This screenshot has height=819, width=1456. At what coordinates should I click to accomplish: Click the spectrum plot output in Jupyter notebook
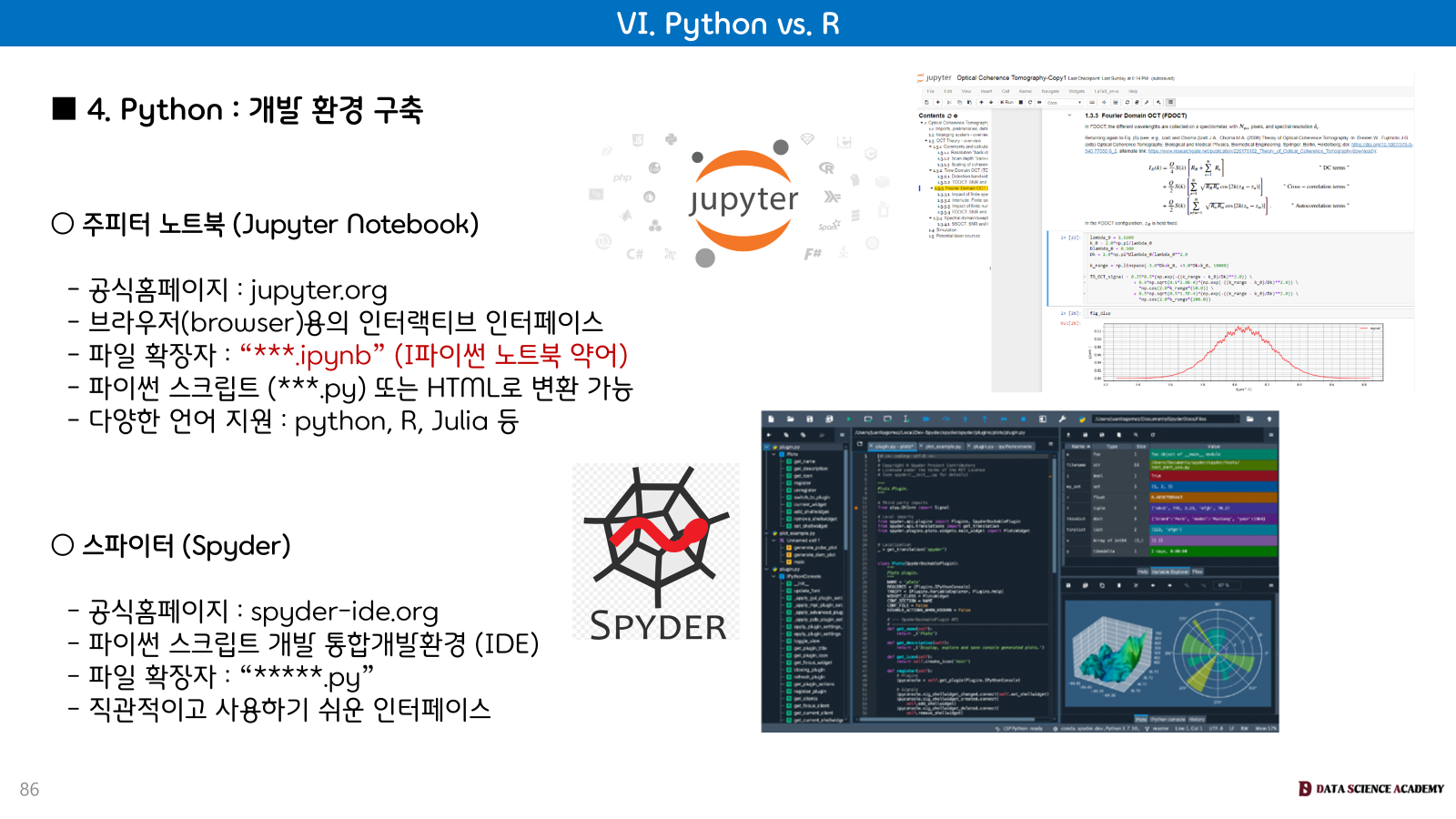tap(1236, 355)
